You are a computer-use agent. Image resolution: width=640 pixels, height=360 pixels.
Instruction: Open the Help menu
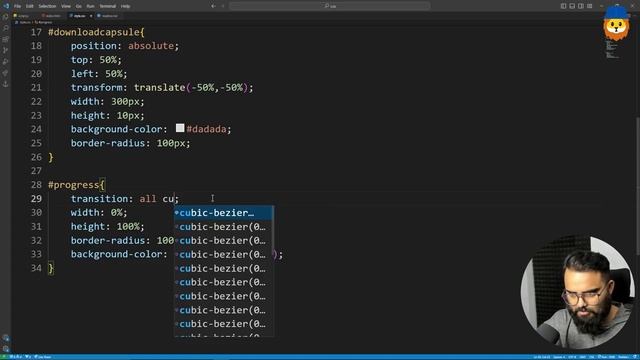[126, 6]
